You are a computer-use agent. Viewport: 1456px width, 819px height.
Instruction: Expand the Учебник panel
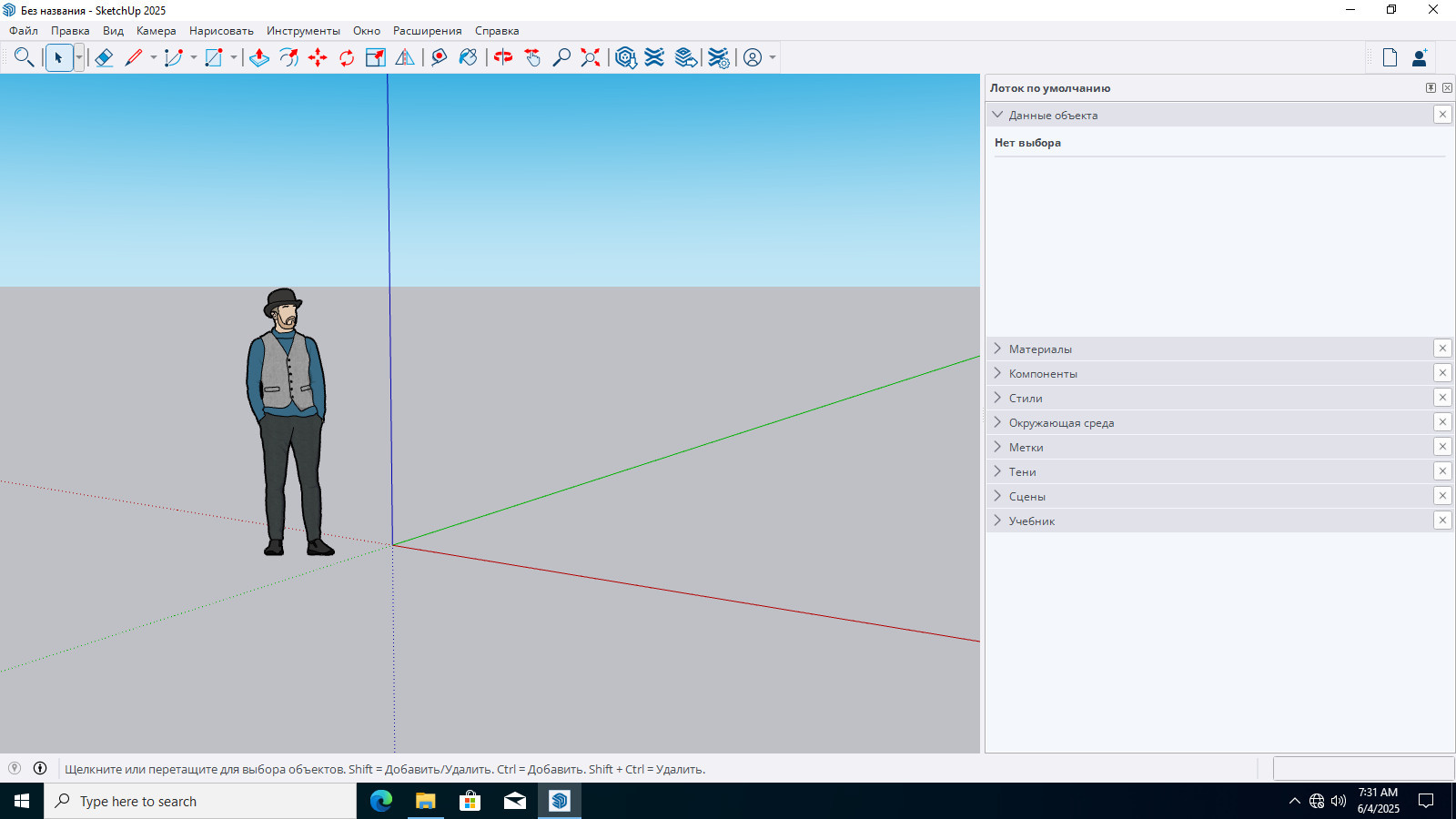coord(997,521)
